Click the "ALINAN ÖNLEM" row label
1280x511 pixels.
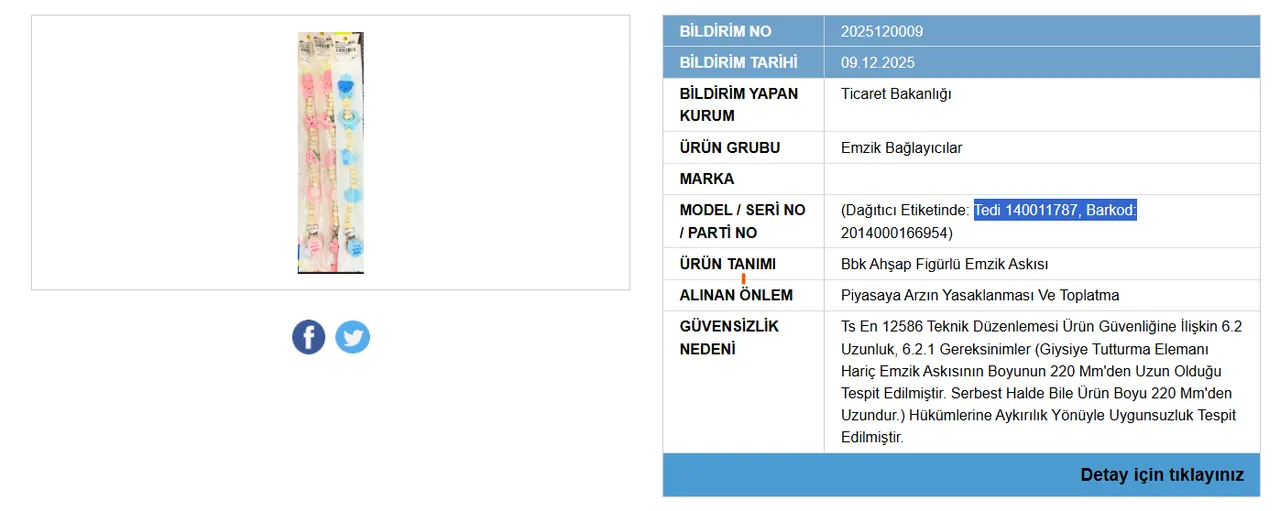(x=736, y=295)
